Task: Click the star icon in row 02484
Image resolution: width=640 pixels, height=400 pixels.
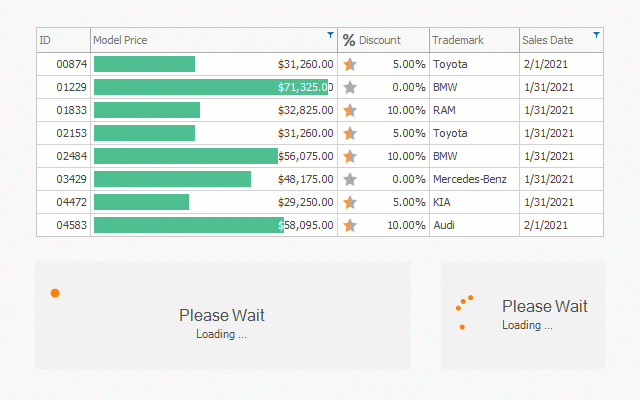Action: [x=350, y=156]
